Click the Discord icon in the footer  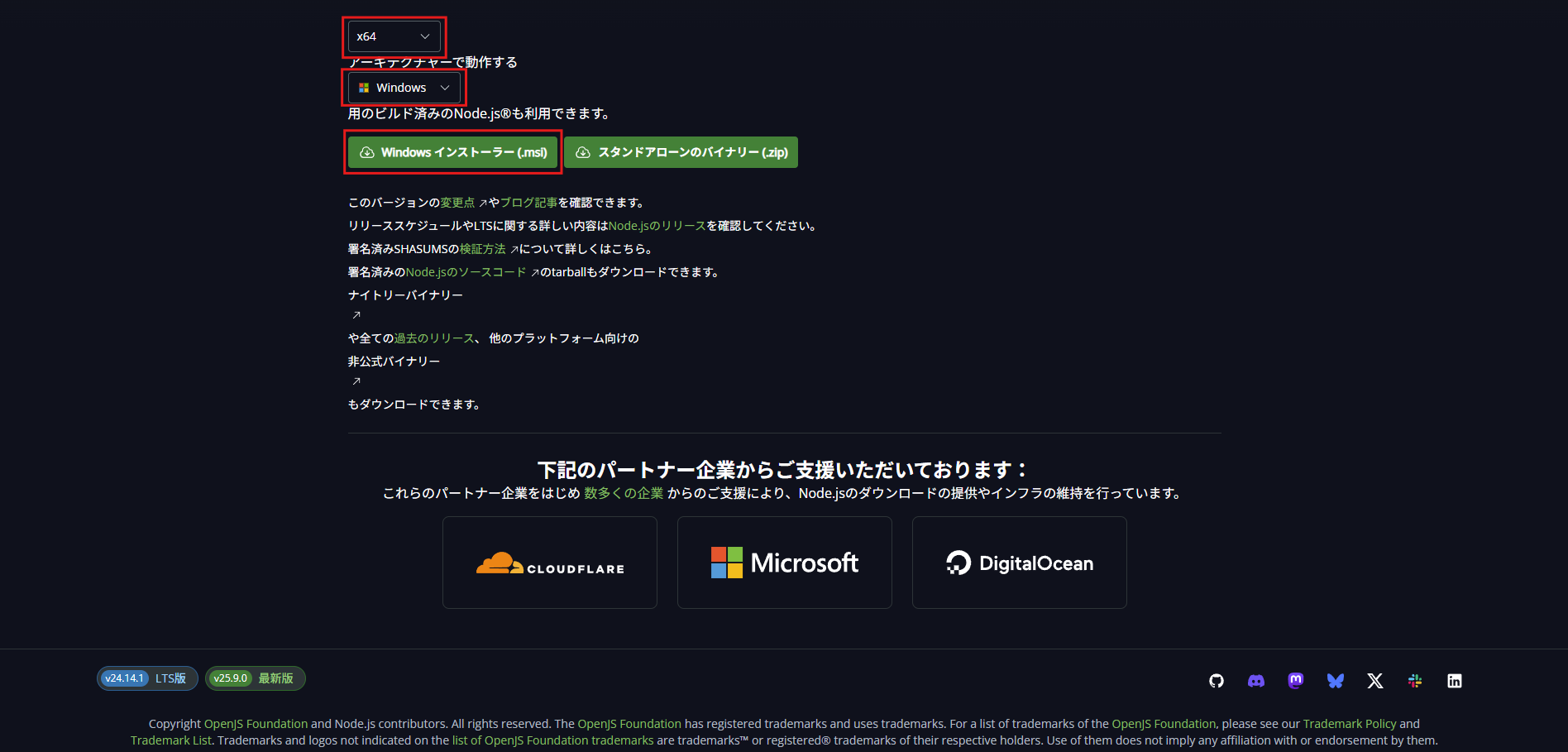pos(1255,681)
